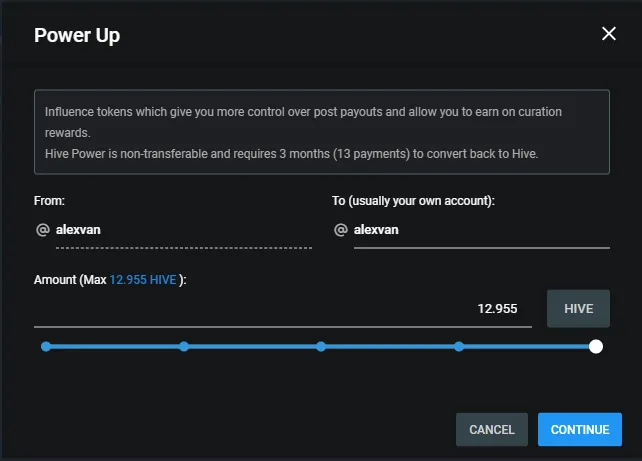Click the Hive Power info description box
Viewport: 642px width, 461px height.
[322, 132]
